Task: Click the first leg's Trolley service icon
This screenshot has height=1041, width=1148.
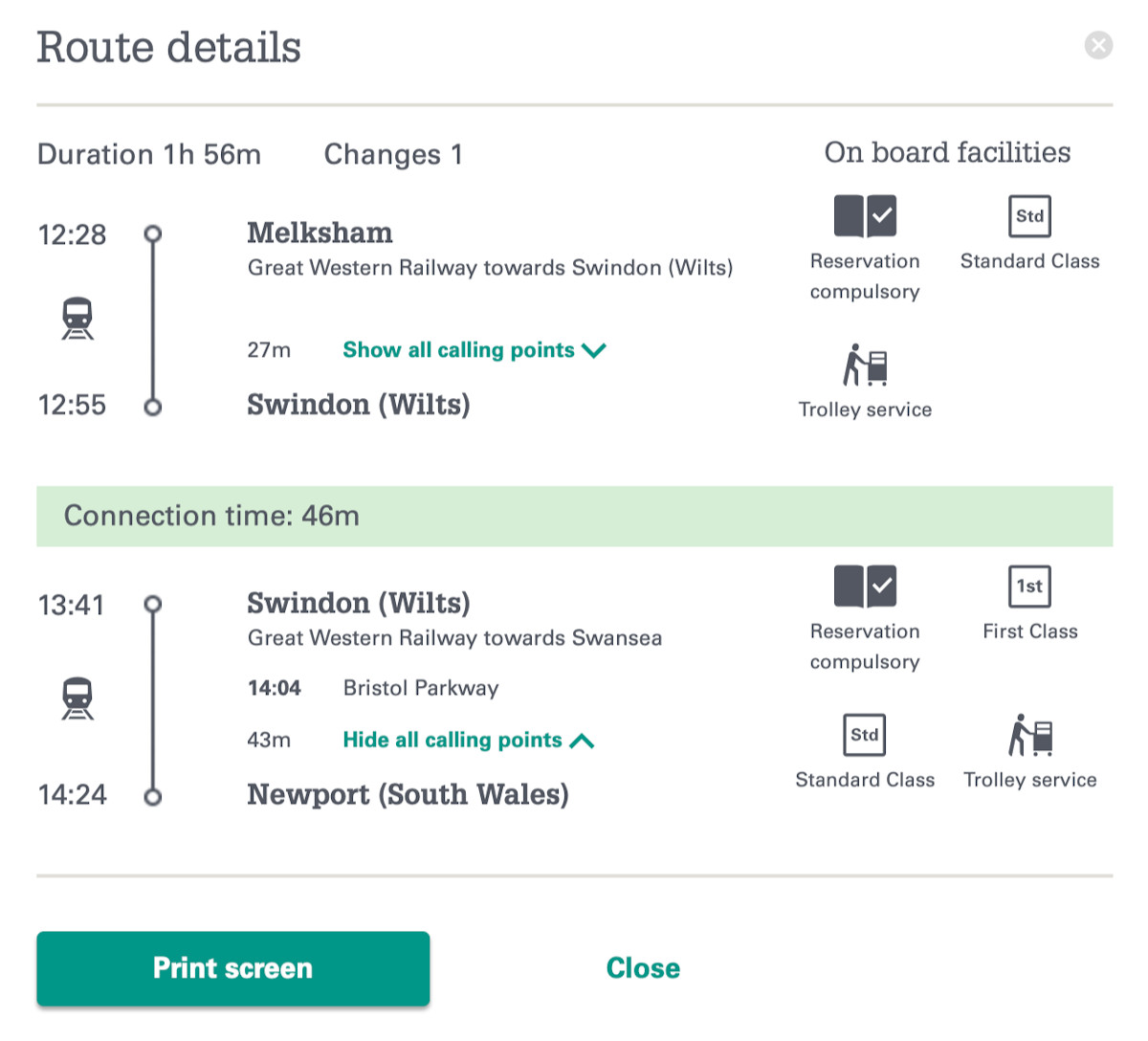Action: coord(865,365)
